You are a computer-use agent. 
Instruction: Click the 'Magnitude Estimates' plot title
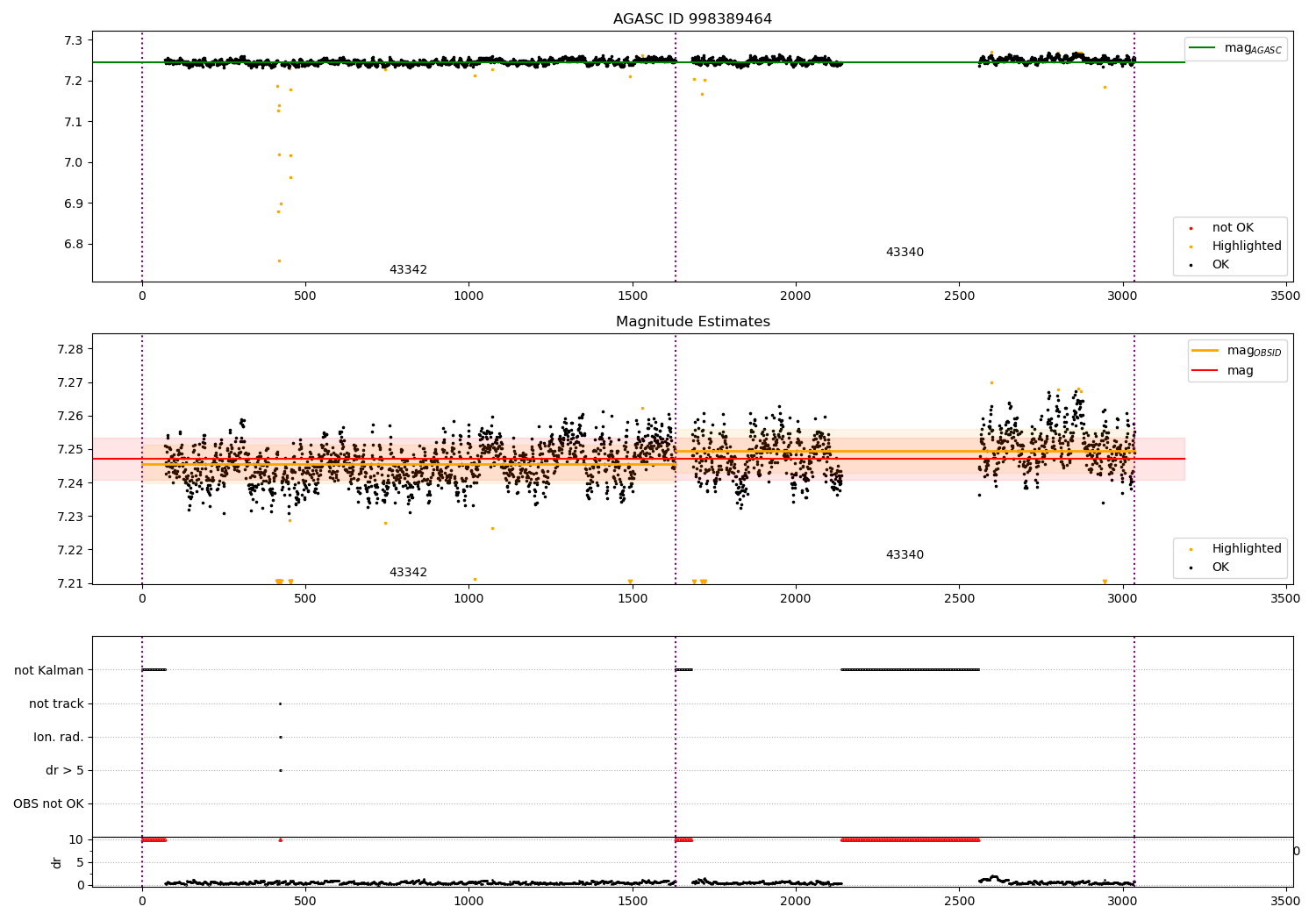point(692,322)
